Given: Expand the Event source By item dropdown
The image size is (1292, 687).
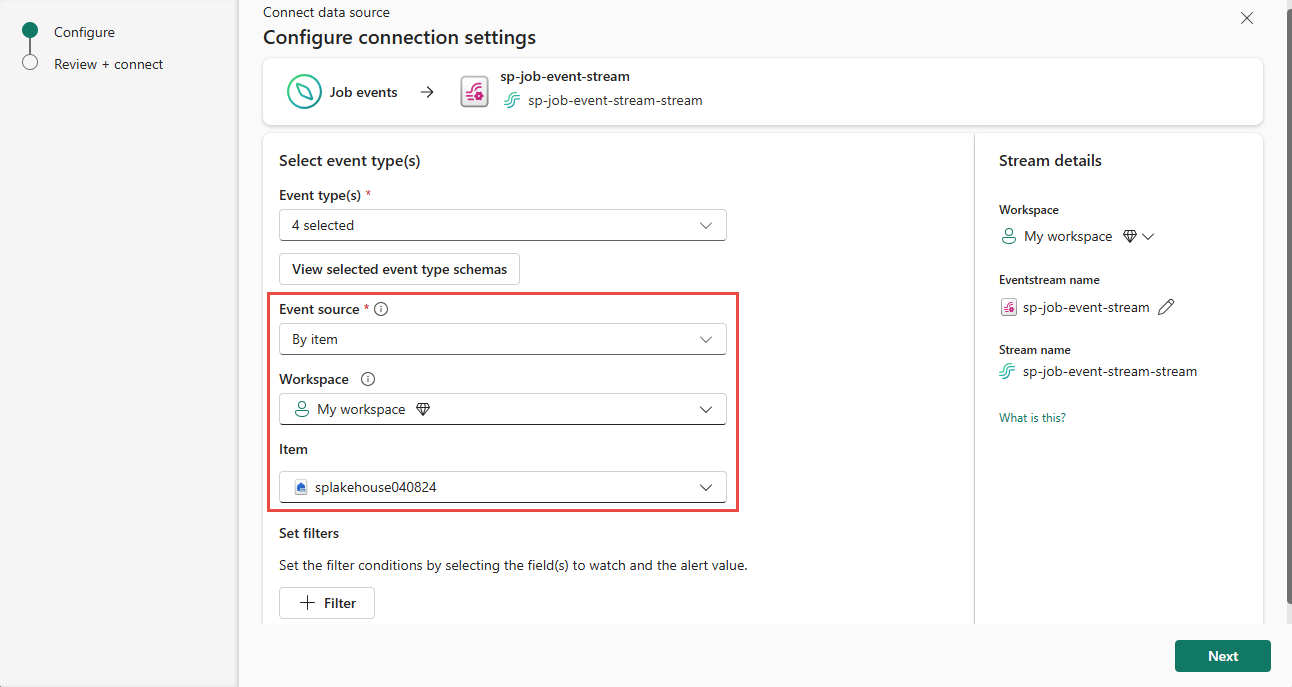Looking at the screenshot, I should [x=503, y=339].
